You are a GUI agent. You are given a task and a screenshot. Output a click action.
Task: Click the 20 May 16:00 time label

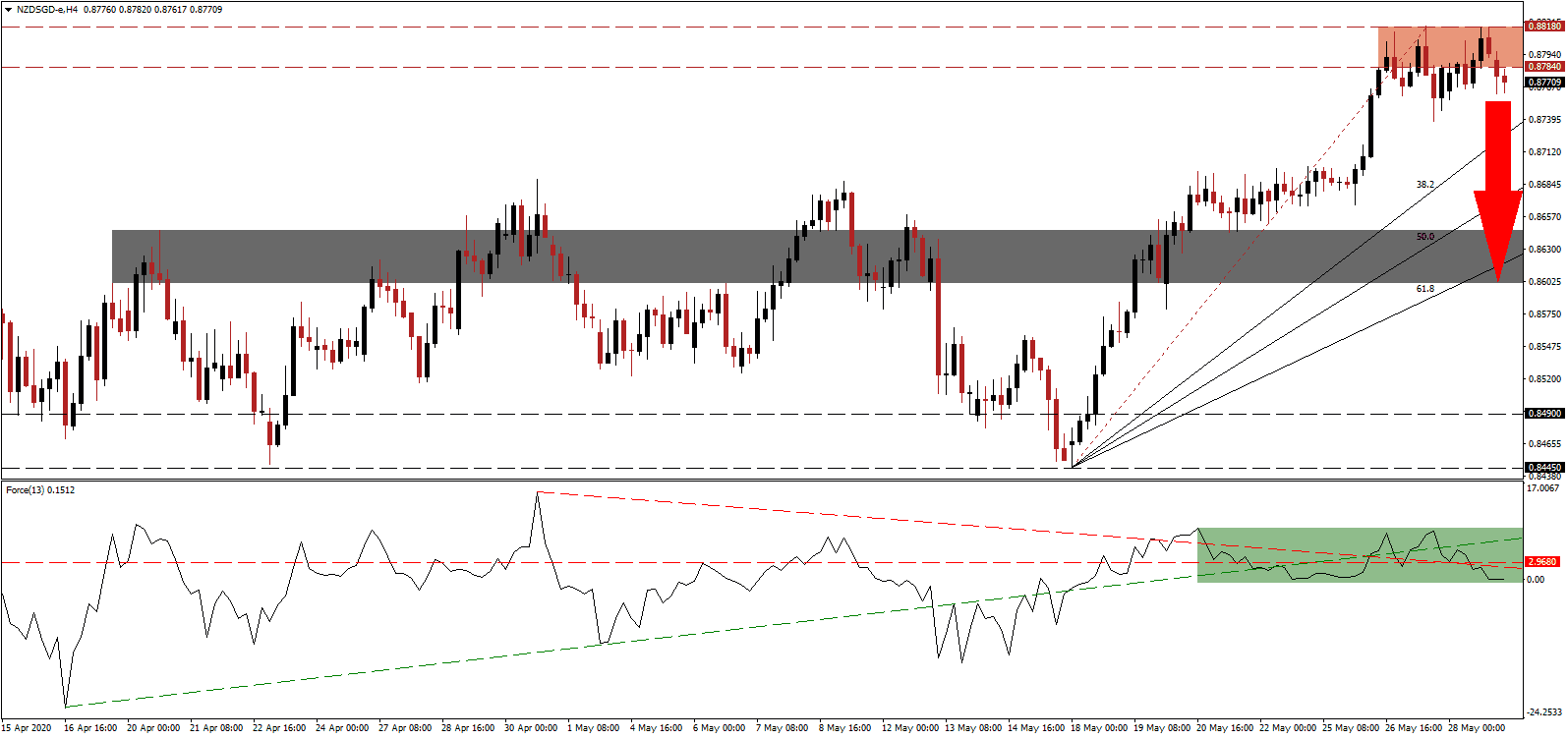1225,728
